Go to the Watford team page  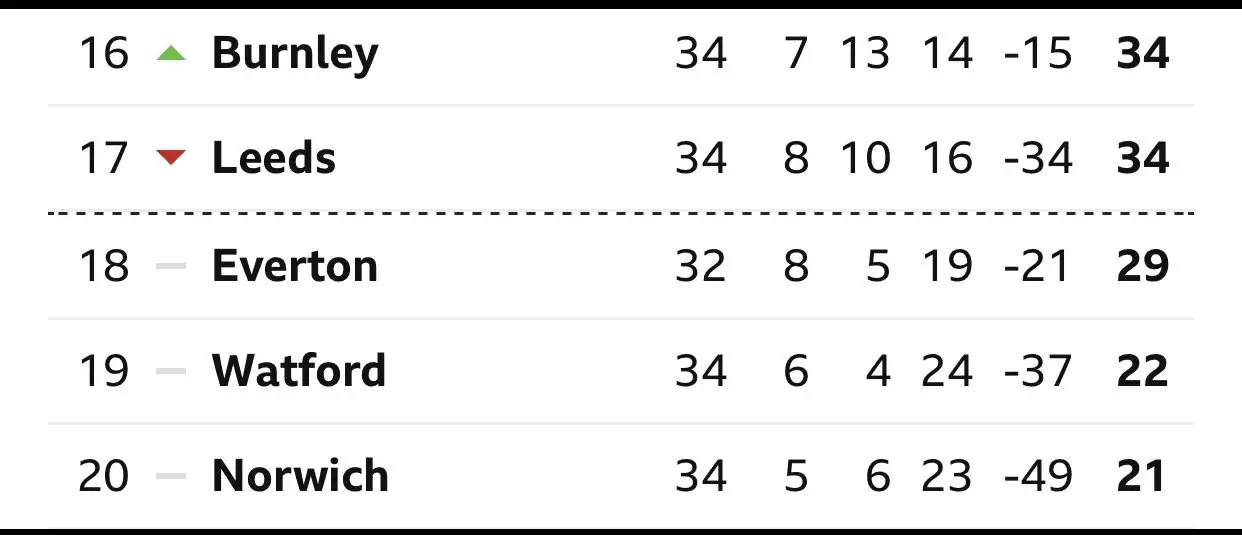click(298, 371)
